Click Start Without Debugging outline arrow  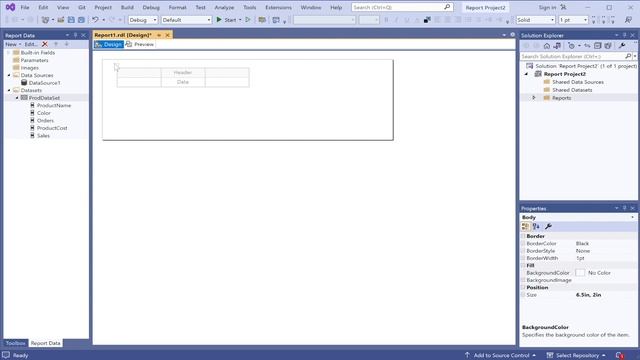[248, 20]
